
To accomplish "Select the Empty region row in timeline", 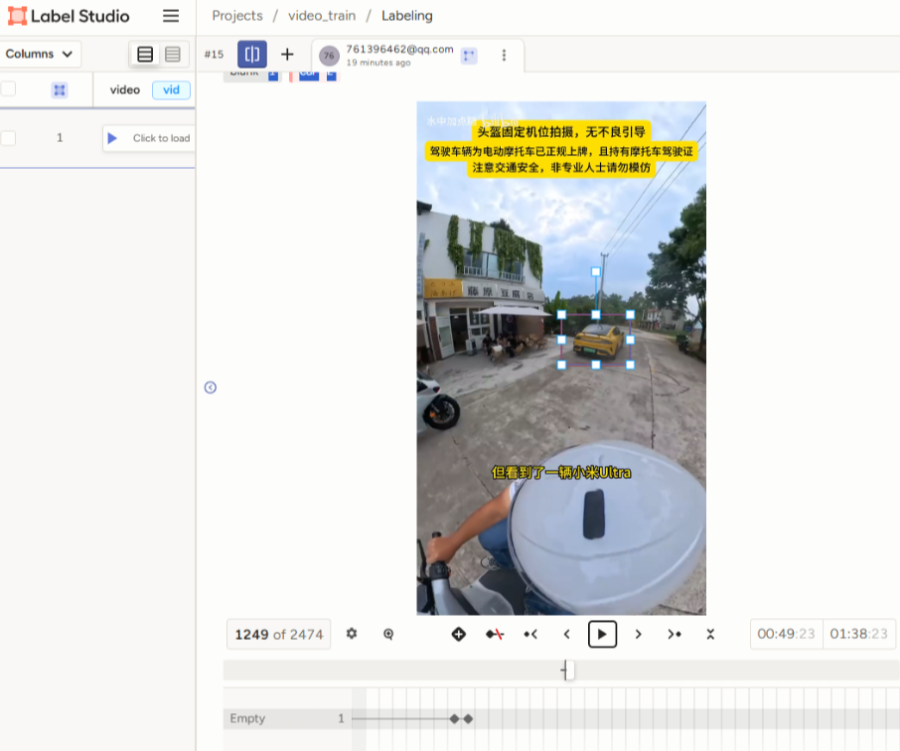I will tap(561, 719).
